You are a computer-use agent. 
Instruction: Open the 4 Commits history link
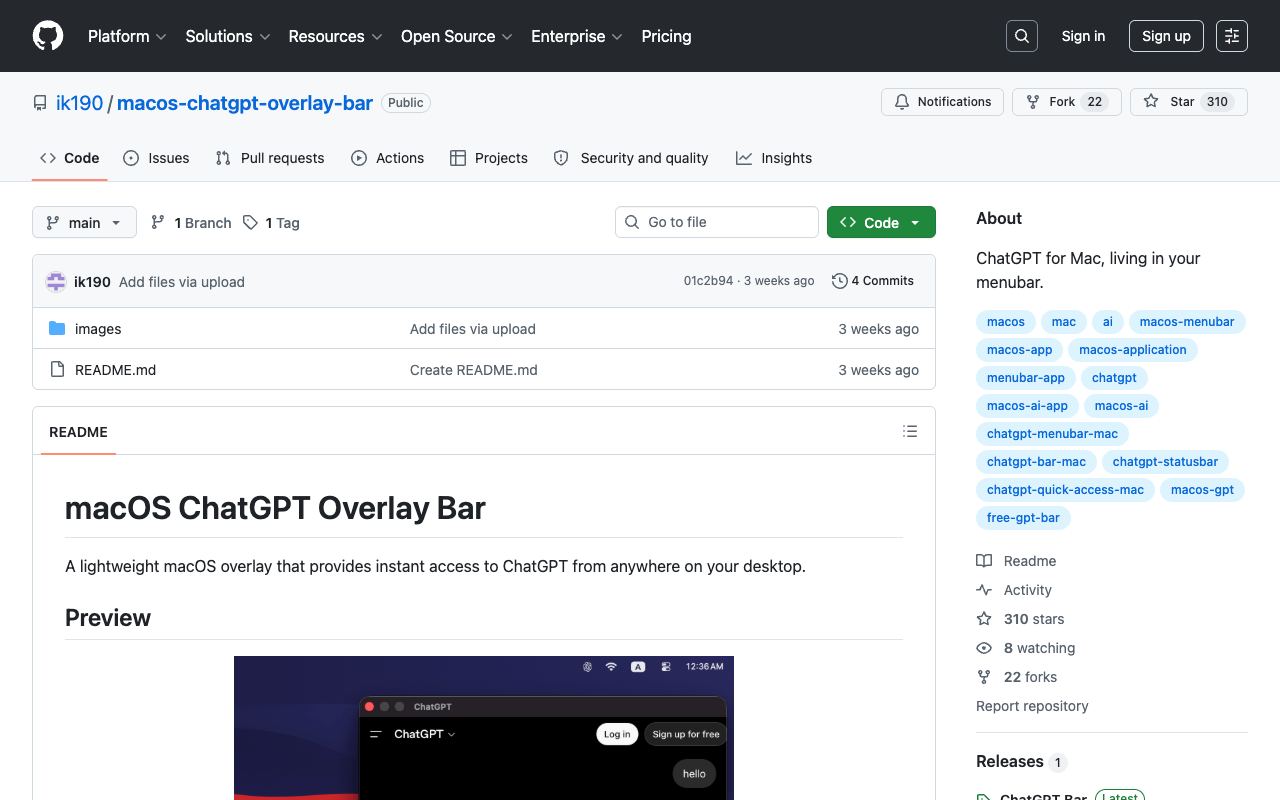873,281
